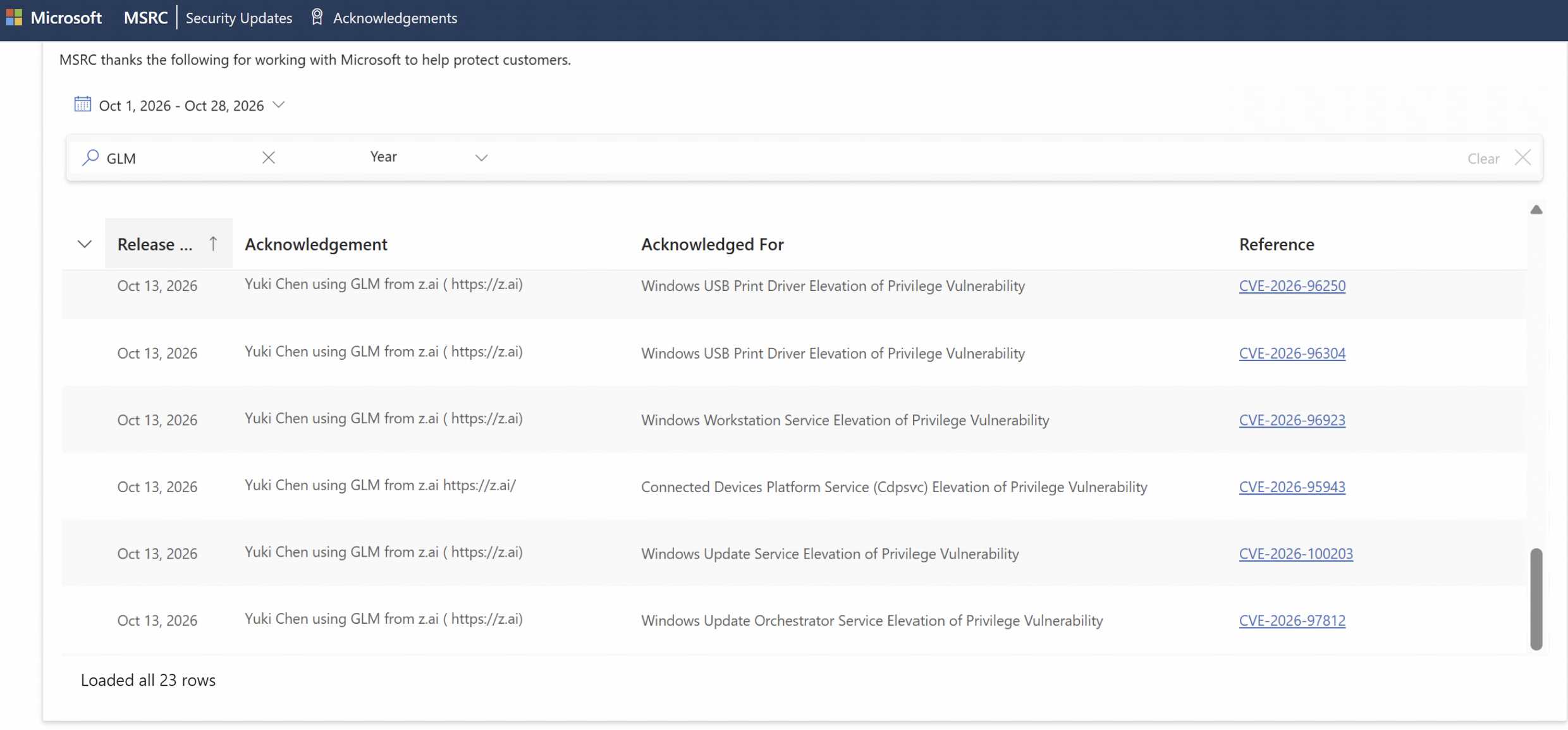This screenshot has height=730, width=1568.
Task: Click the vertical scrollbar thumb
Action: tap(1536, 598)
